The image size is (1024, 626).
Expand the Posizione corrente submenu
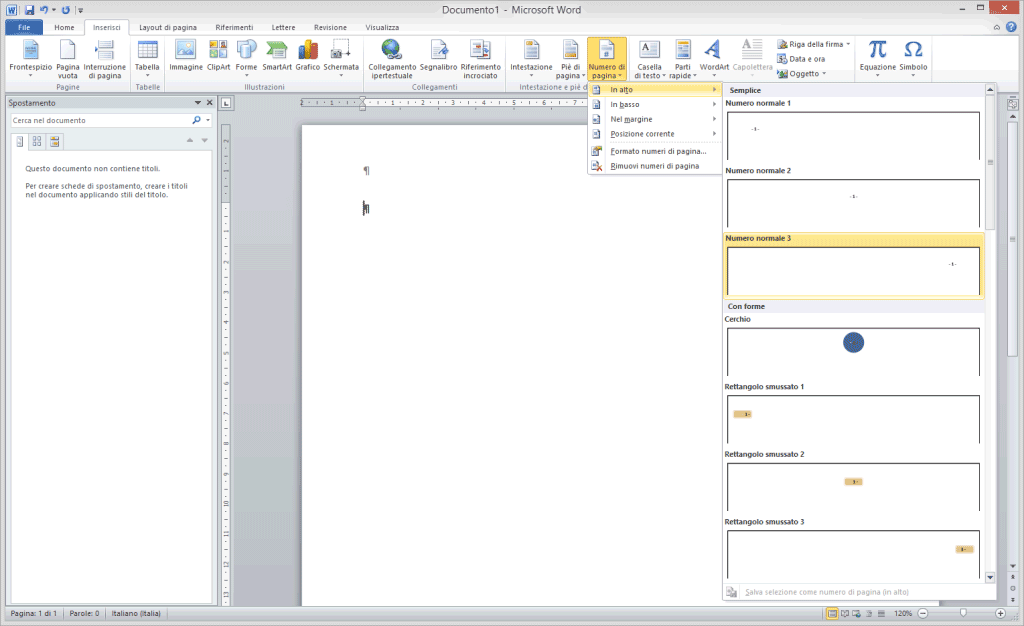[x=654, y=134]
